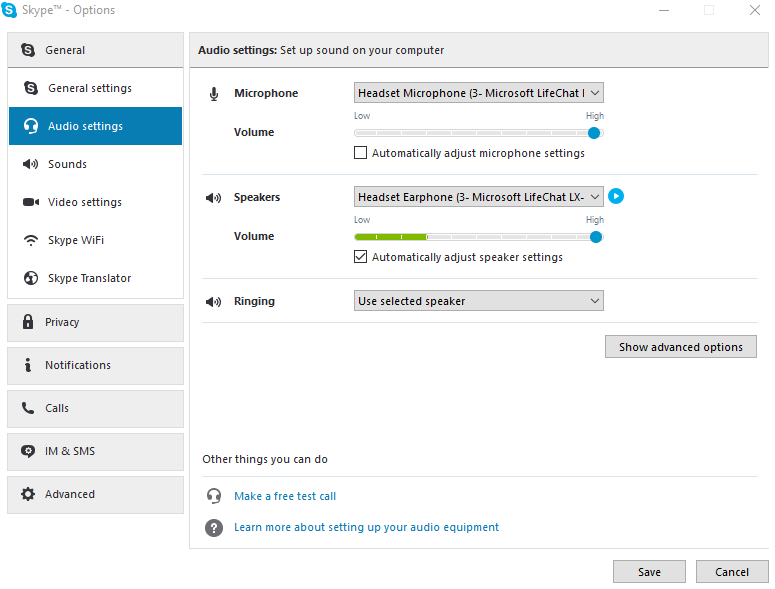Enable automatically adjust microphone settings
This screenshot has height=589, width=775.
coord(360,153)
